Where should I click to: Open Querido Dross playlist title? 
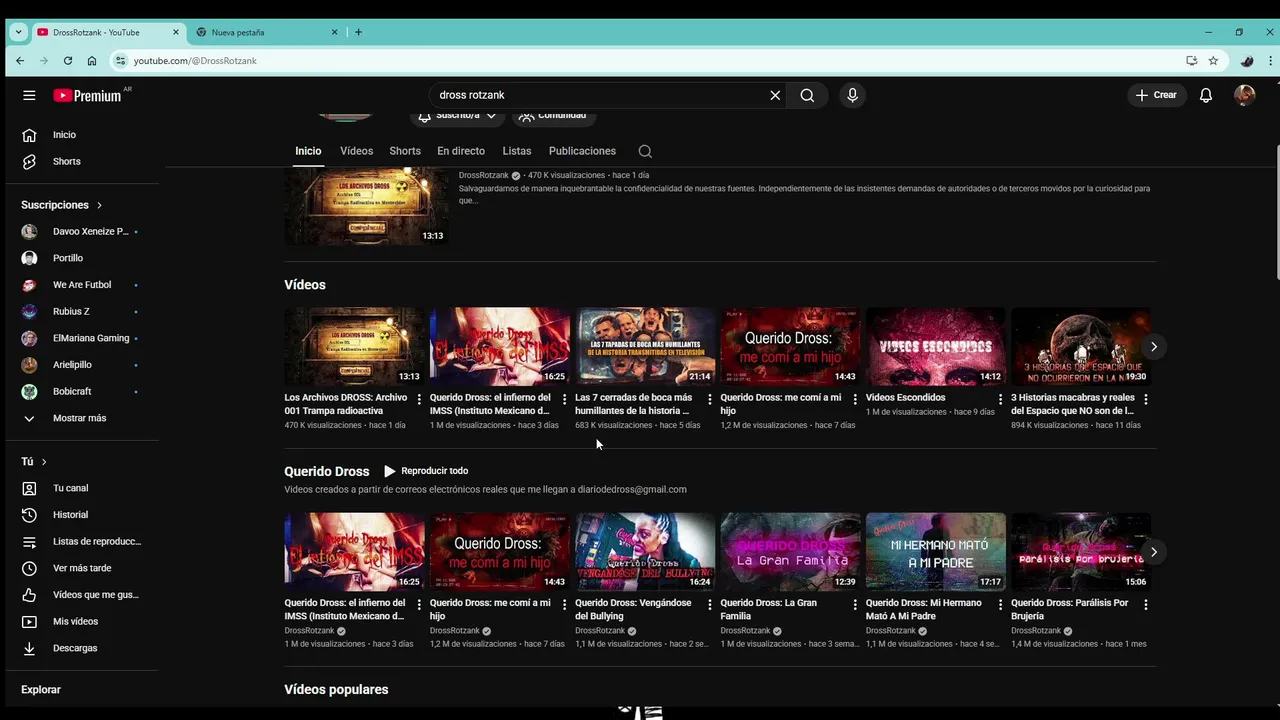coord(326,471)
